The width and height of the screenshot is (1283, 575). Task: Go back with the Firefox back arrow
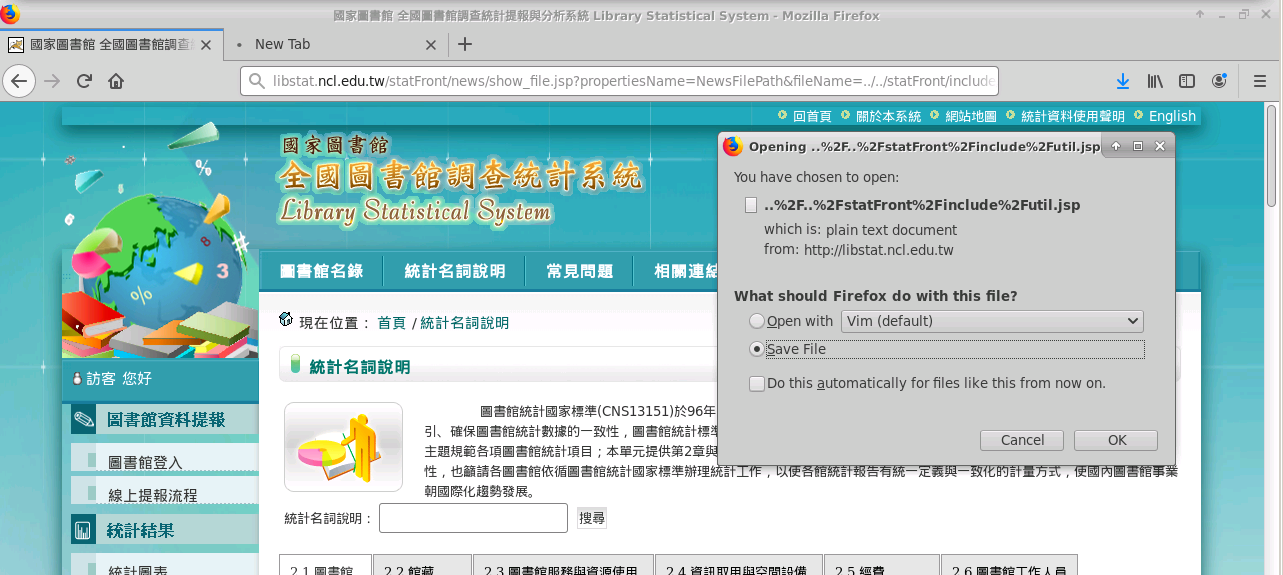(x=19, y=81)
